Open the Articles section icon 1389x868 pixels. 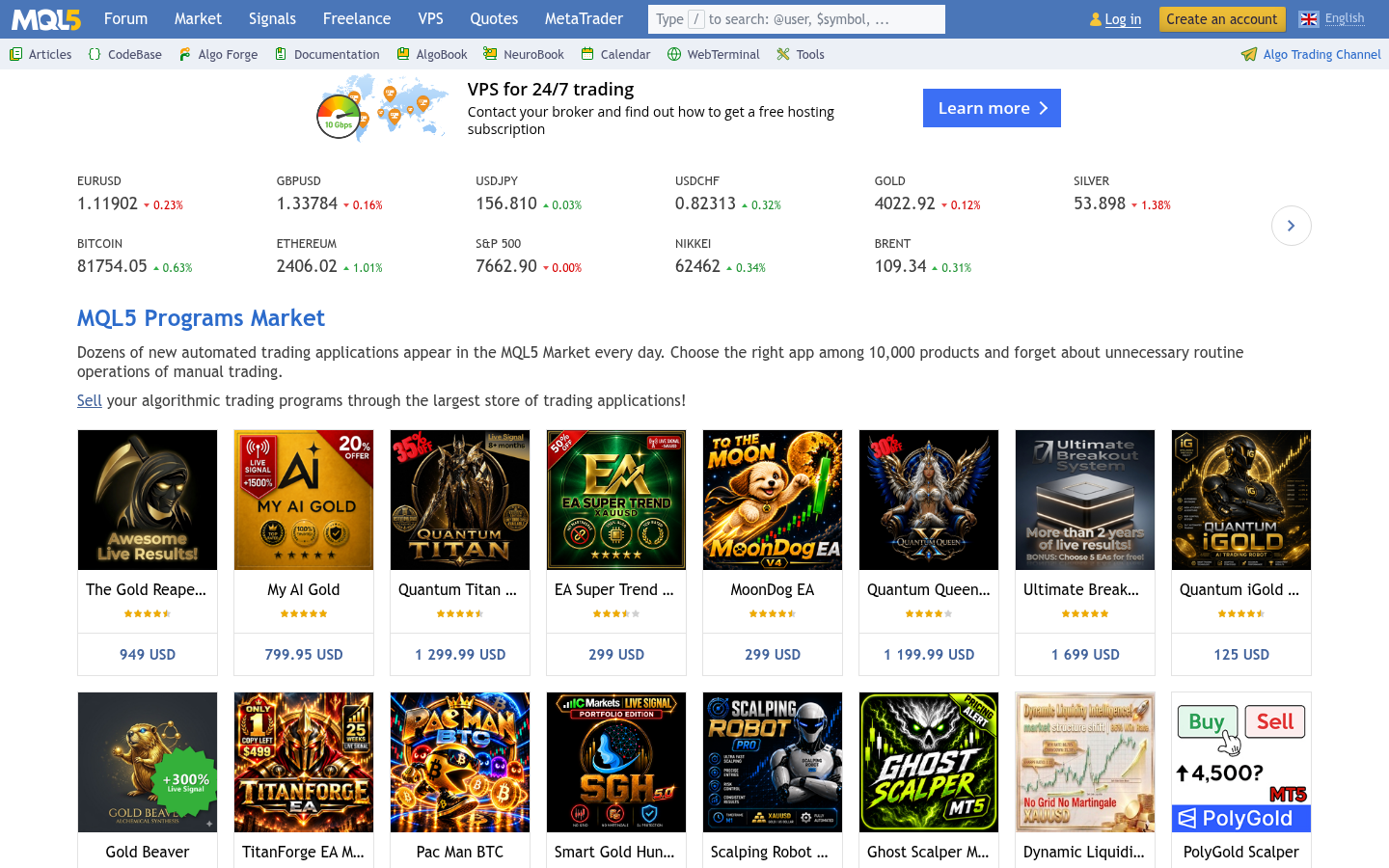point(15,54)
